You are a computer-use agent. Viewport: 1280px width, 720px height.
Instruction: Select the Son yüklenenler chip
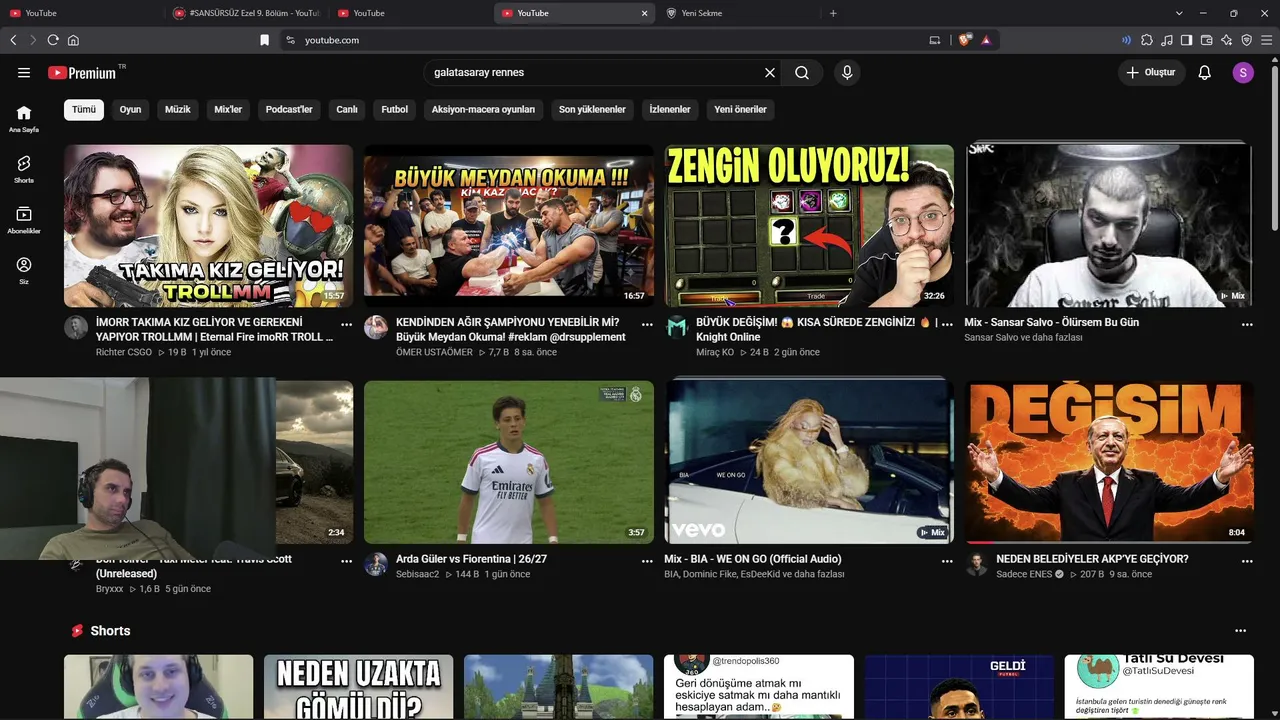pos(592,110)
